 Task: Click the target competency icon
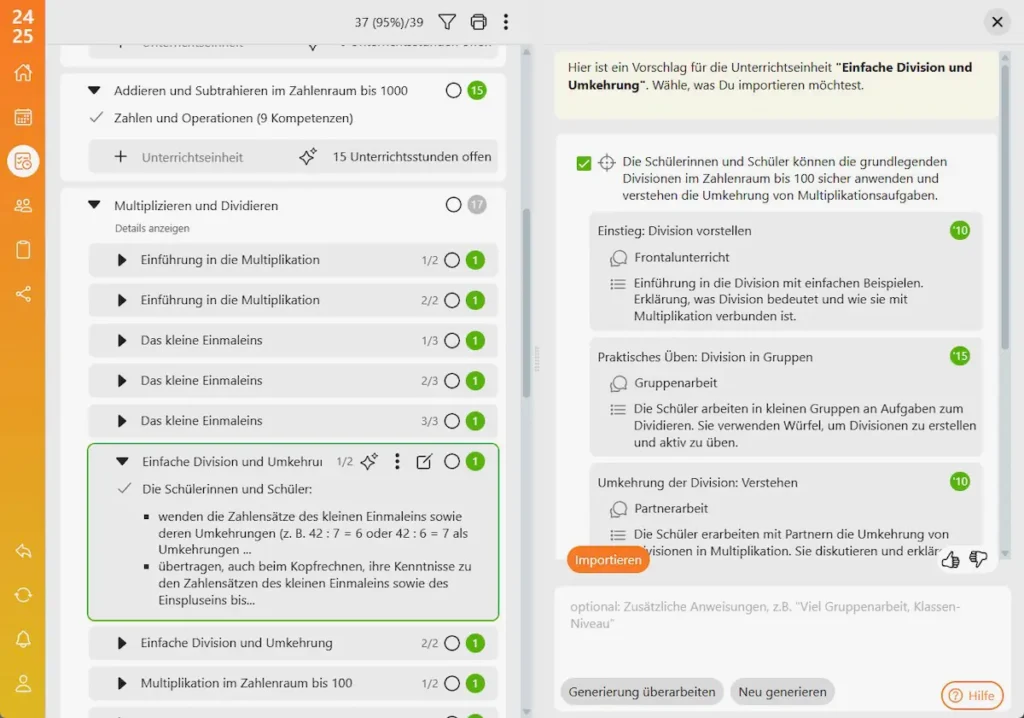[607, 162]
